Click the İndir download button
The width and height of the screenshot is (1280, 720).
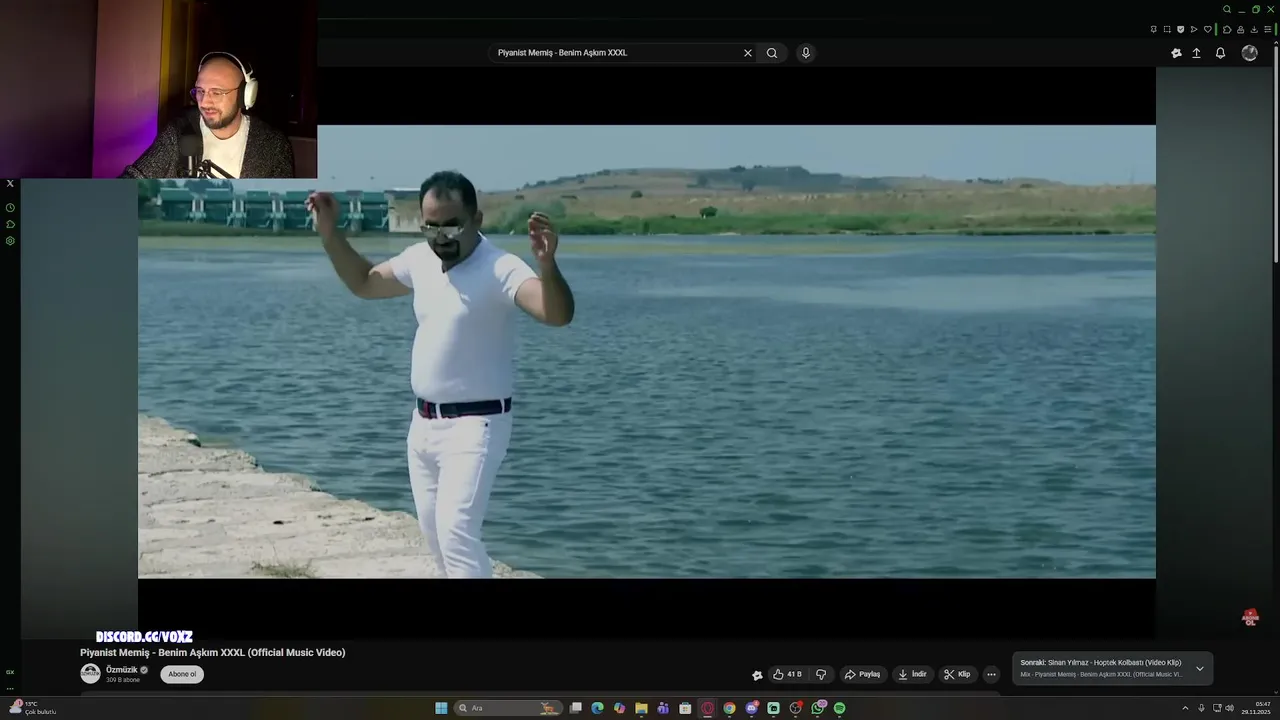coord(912,674)
